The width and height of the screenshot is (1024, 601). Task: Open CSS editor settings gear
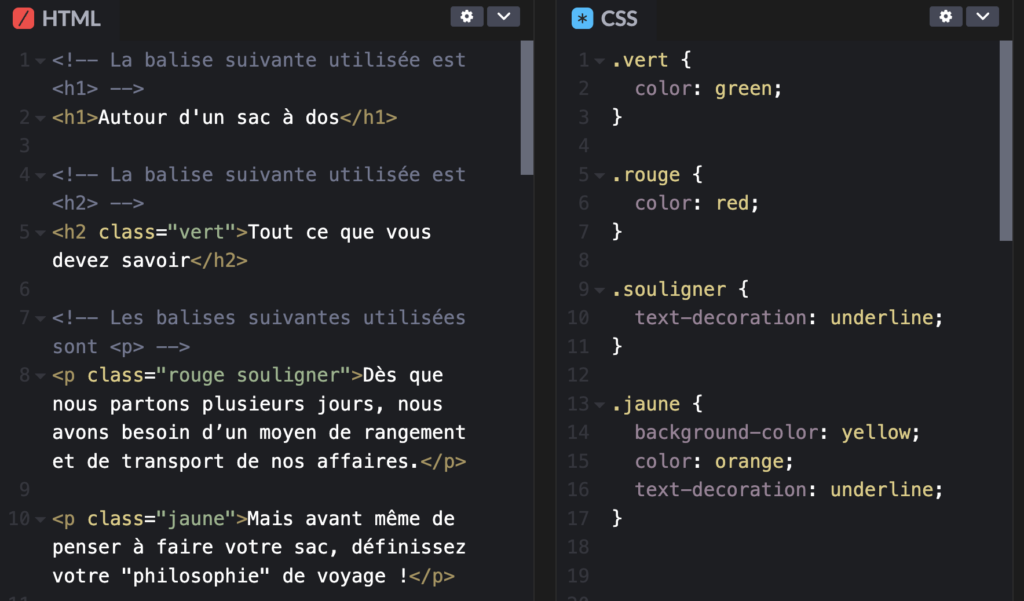[945, 16]
